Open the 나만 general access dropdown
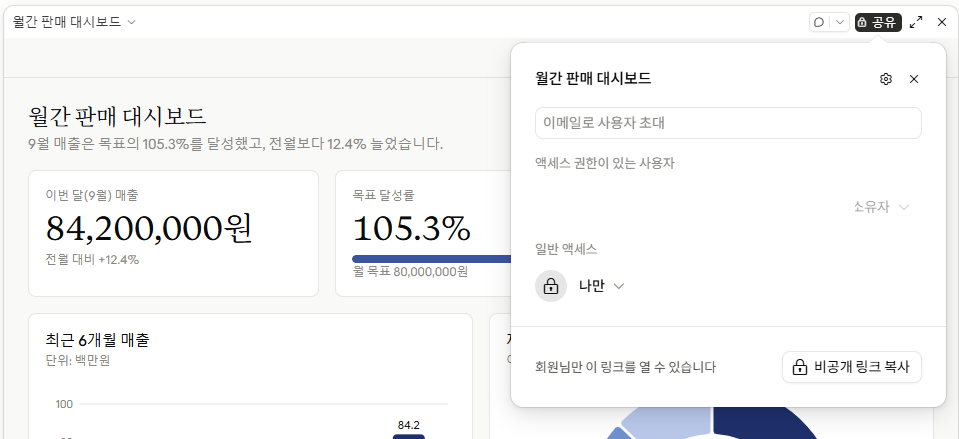Screen dimensions: 959x439 601,286
